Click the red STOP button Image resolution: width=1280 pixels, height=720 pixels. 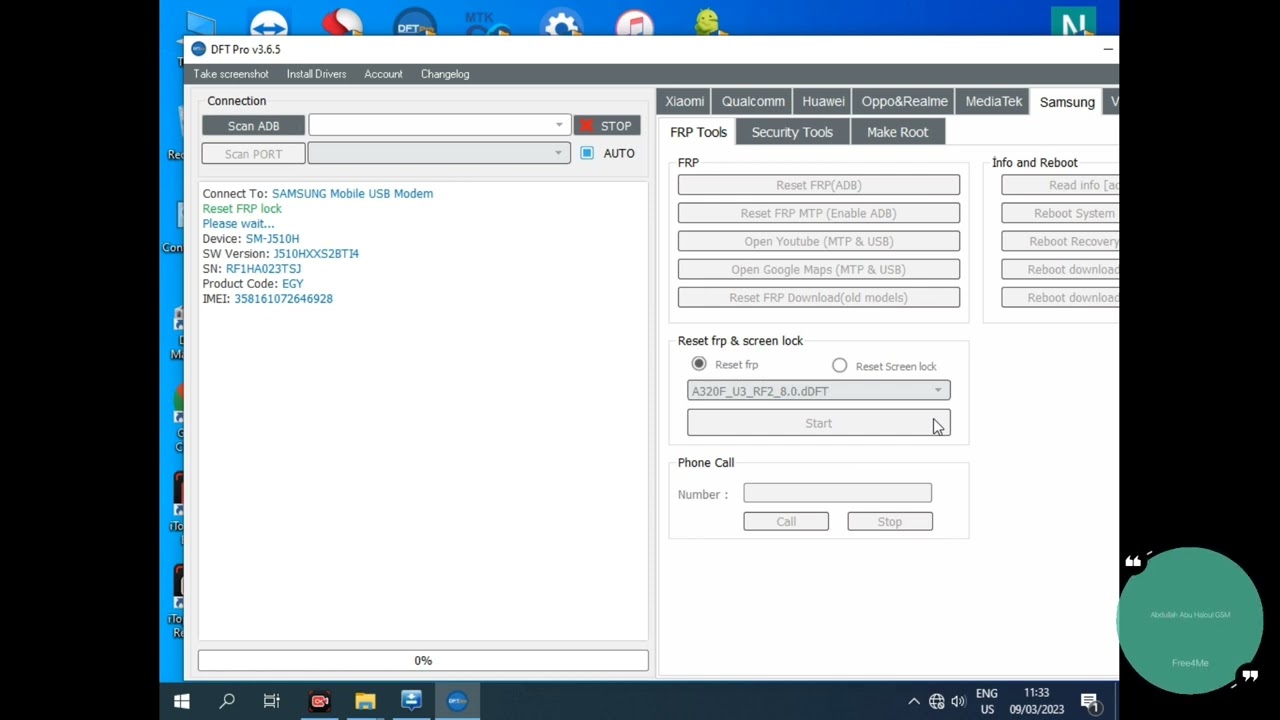607,126
